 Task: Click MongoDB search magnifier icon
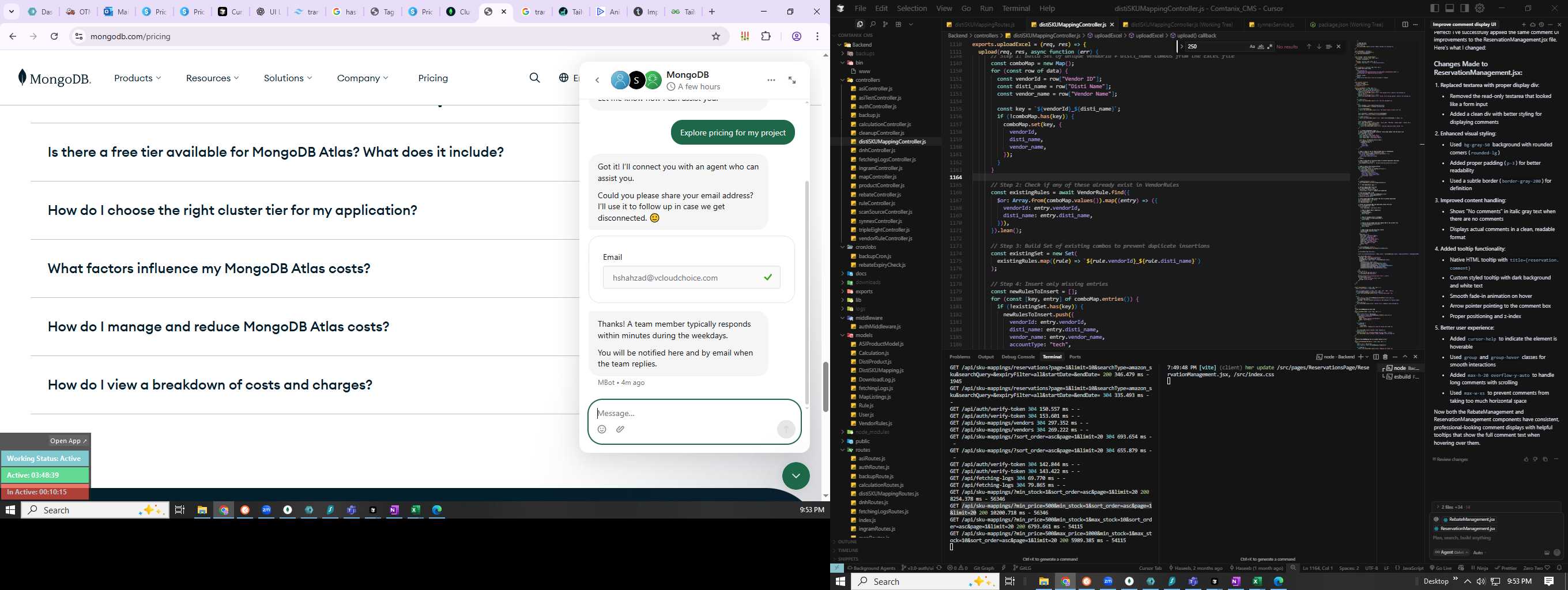[534, 78]
